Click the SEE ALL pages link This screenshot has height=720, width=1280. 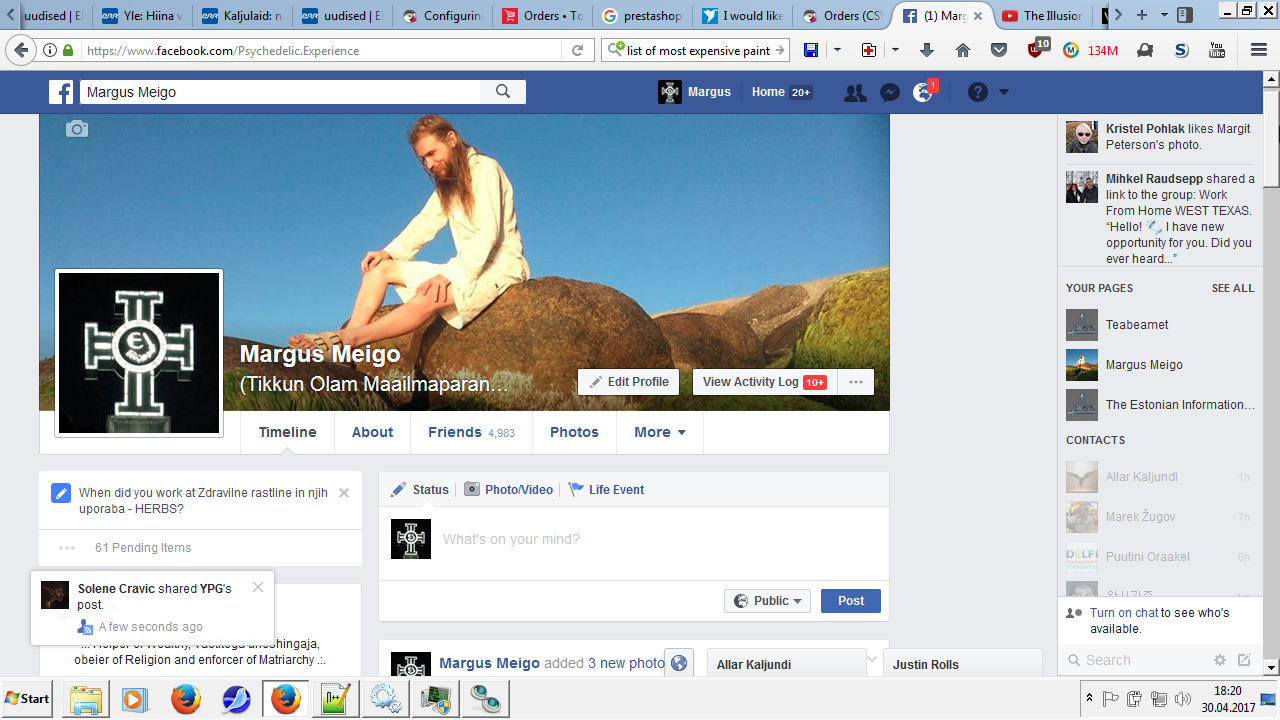click(x=1232, y=288)
